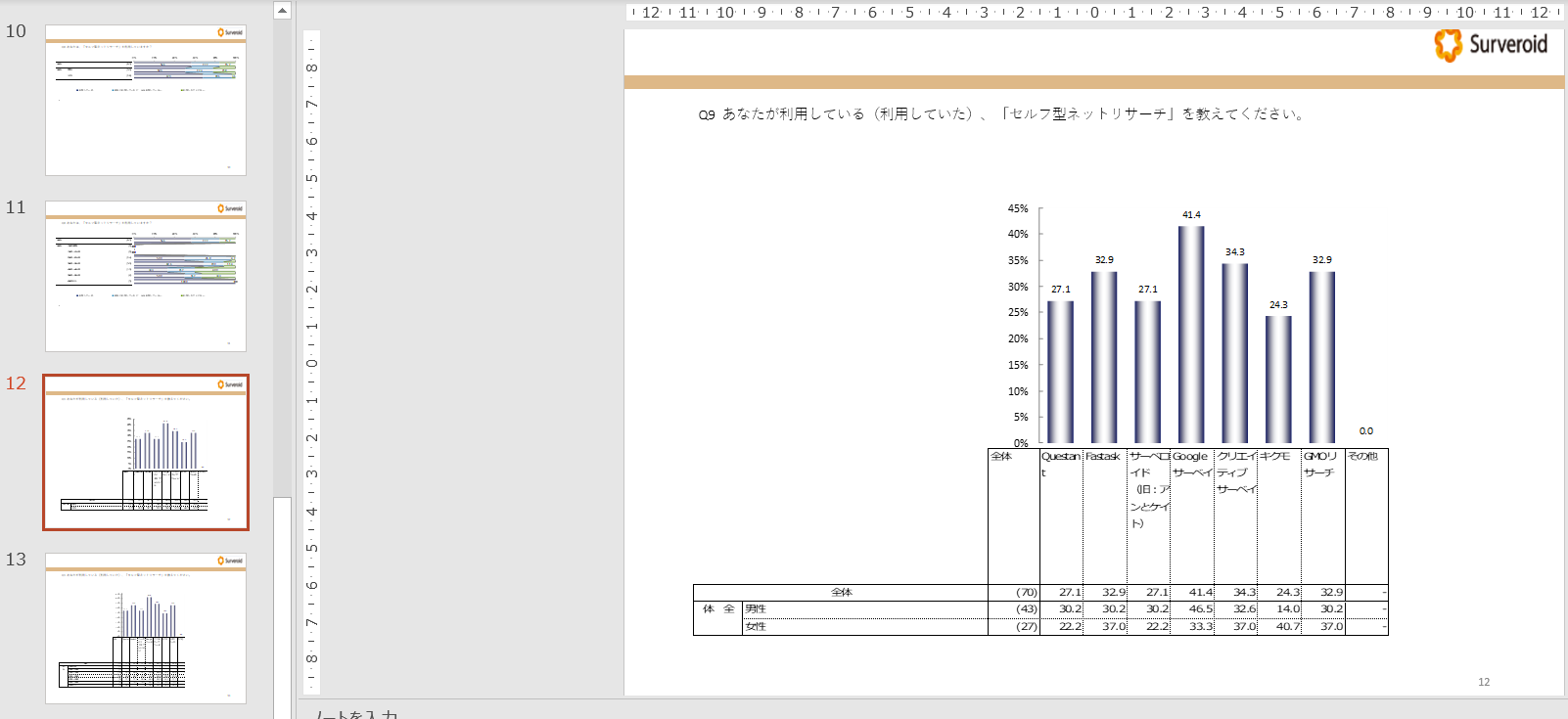Screen dimensions: 1568x719
Task: Click the 24.3 data label above the bar
Action: pyautogui.click(x=1278, y=305)
